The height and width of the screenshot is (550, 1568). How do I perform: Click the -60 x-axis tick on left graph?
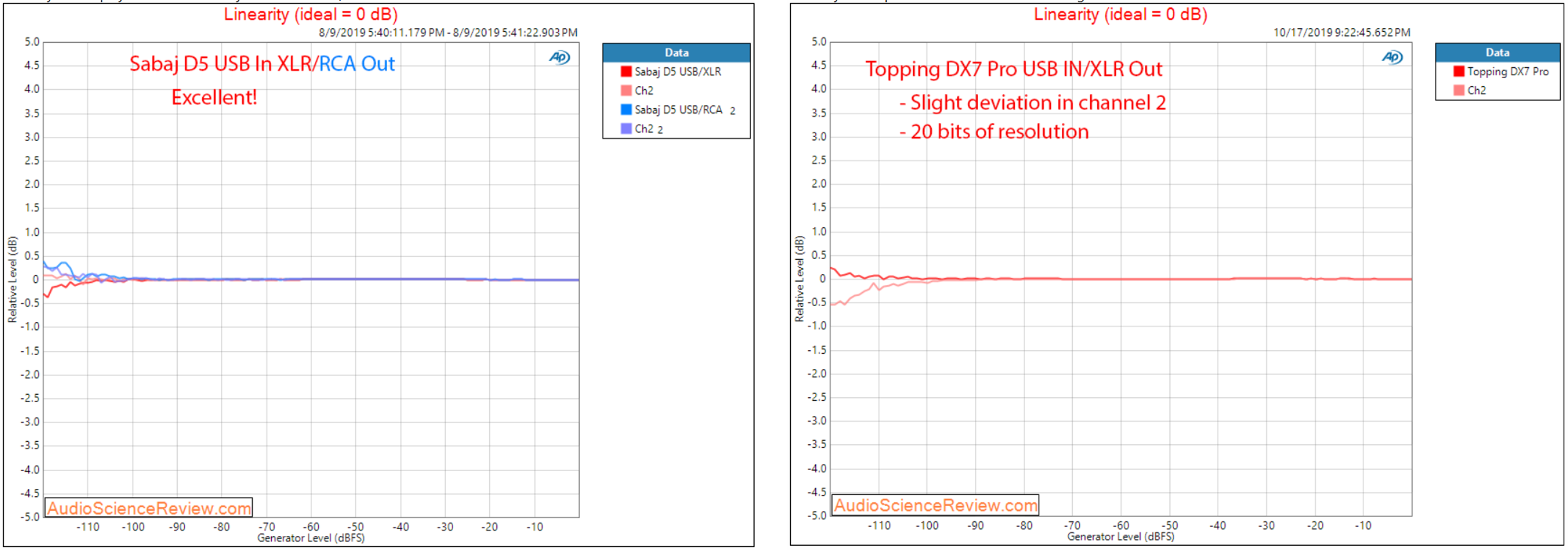[311, 527]
